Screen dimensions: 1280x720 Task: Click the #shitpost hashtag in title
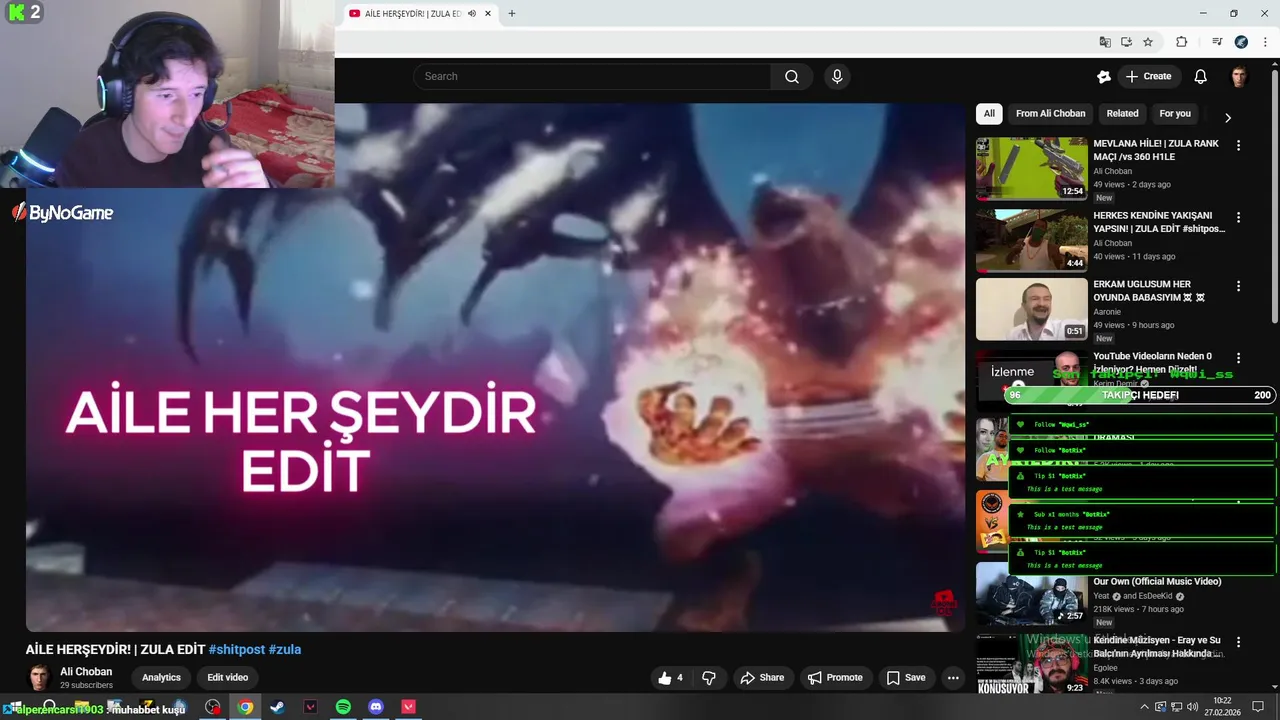pos(237,650)
